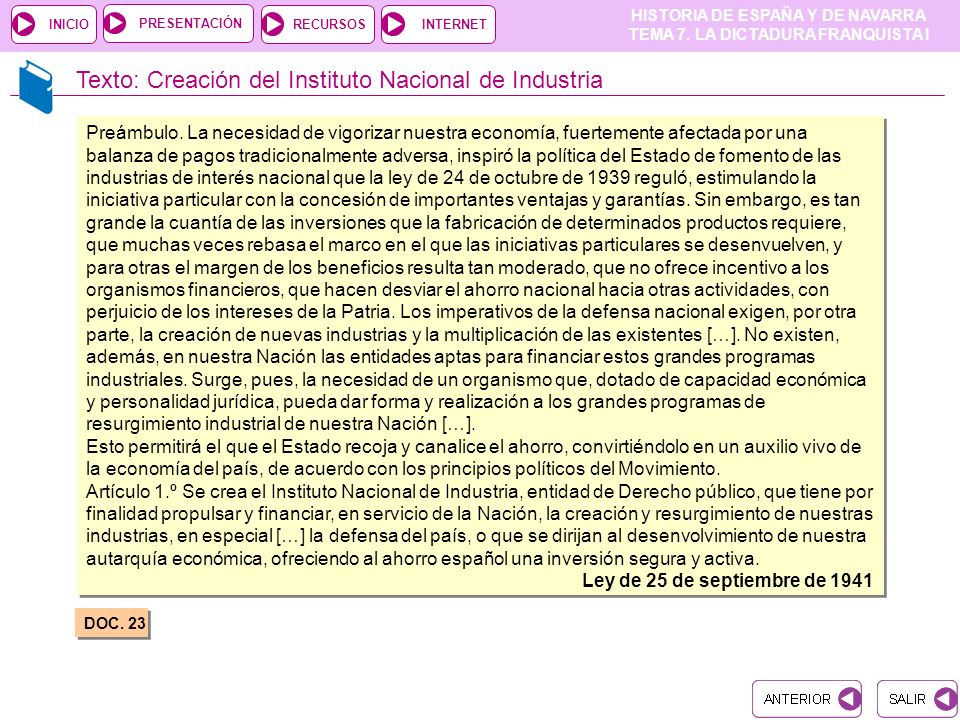Exit using the SALIR button

tap(917, 699)
